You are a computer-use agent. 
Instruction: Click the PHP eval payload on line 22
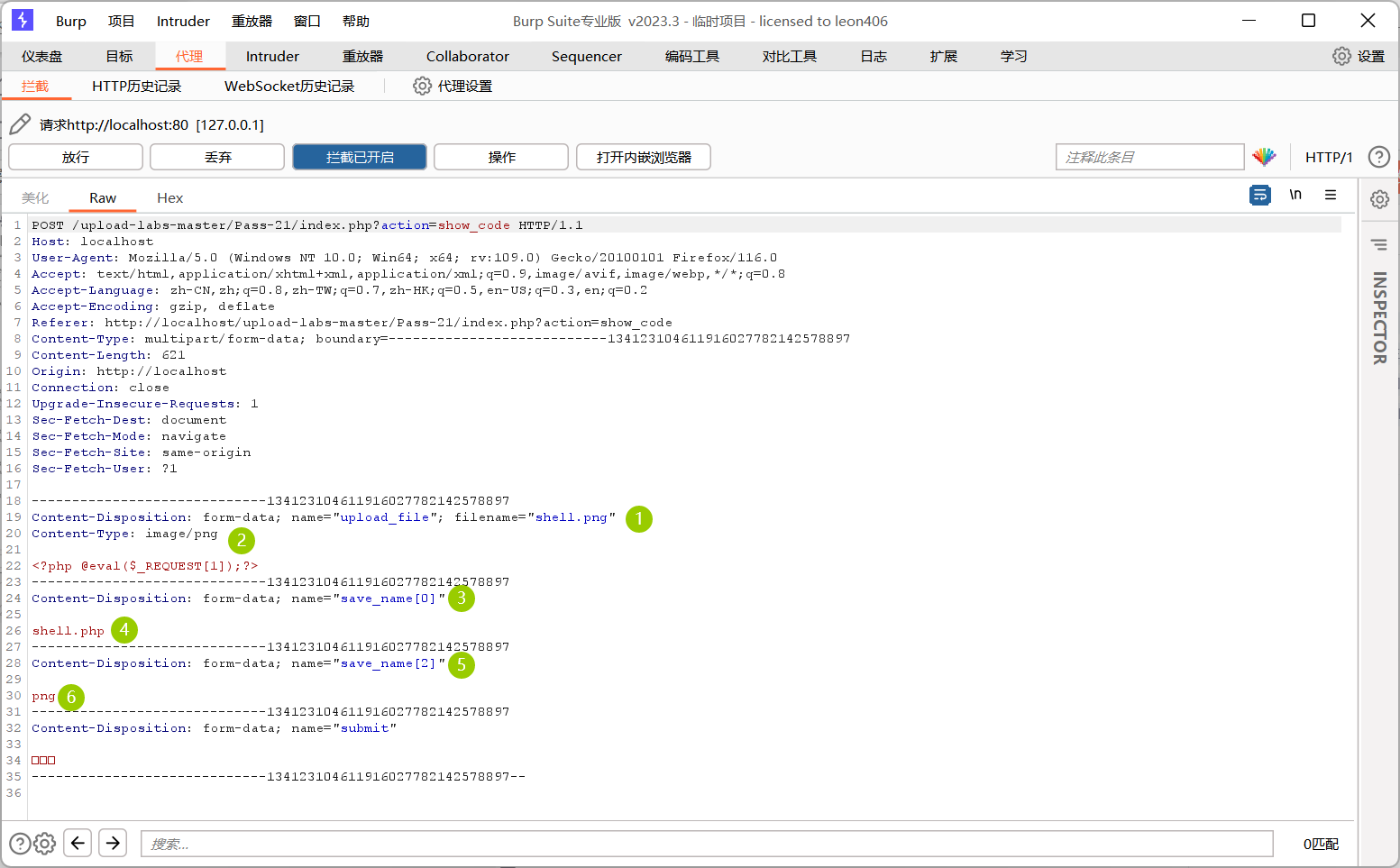(145, 566)
